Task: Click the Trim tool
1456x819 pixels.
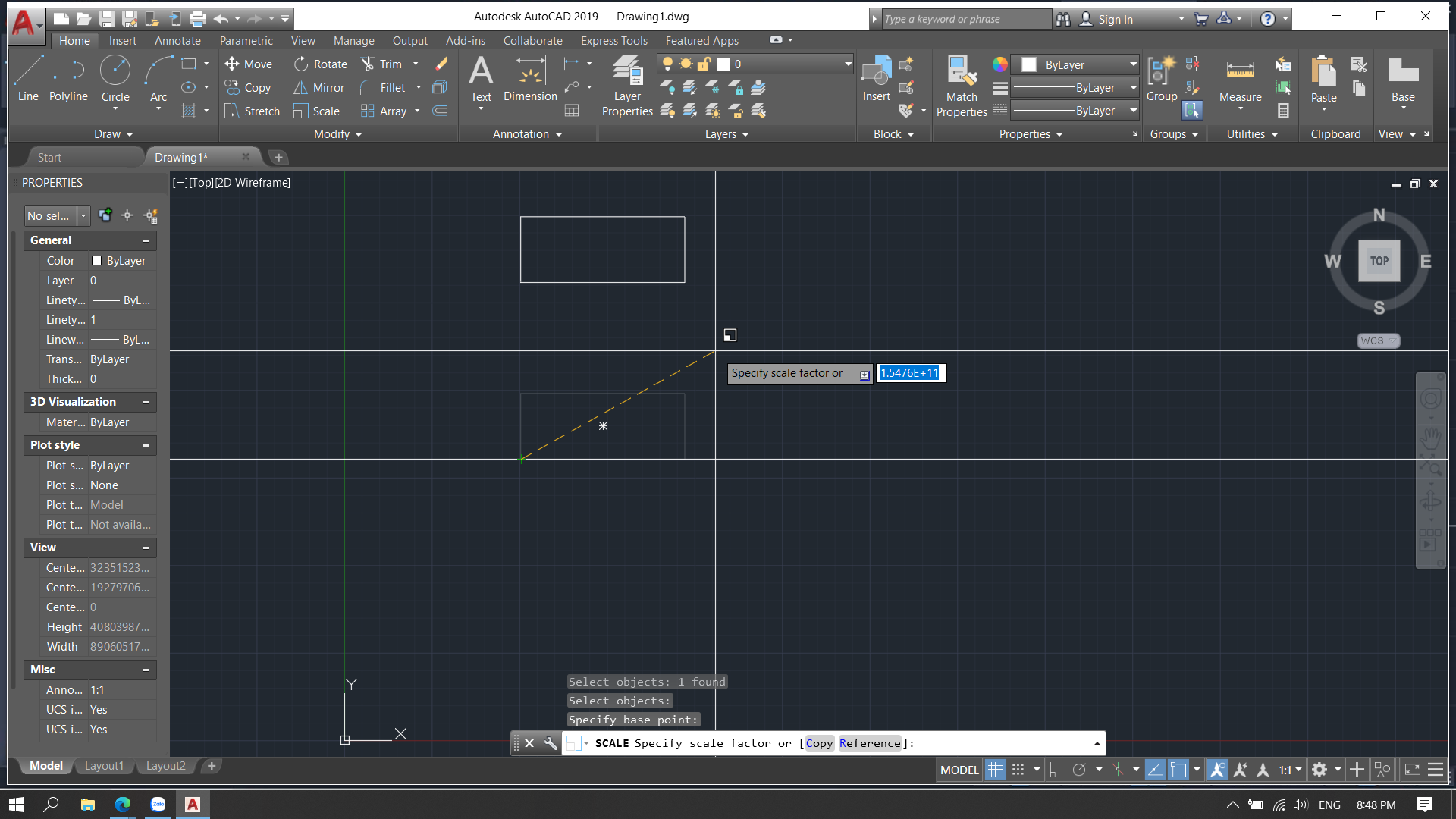Action: pos(382,64)
